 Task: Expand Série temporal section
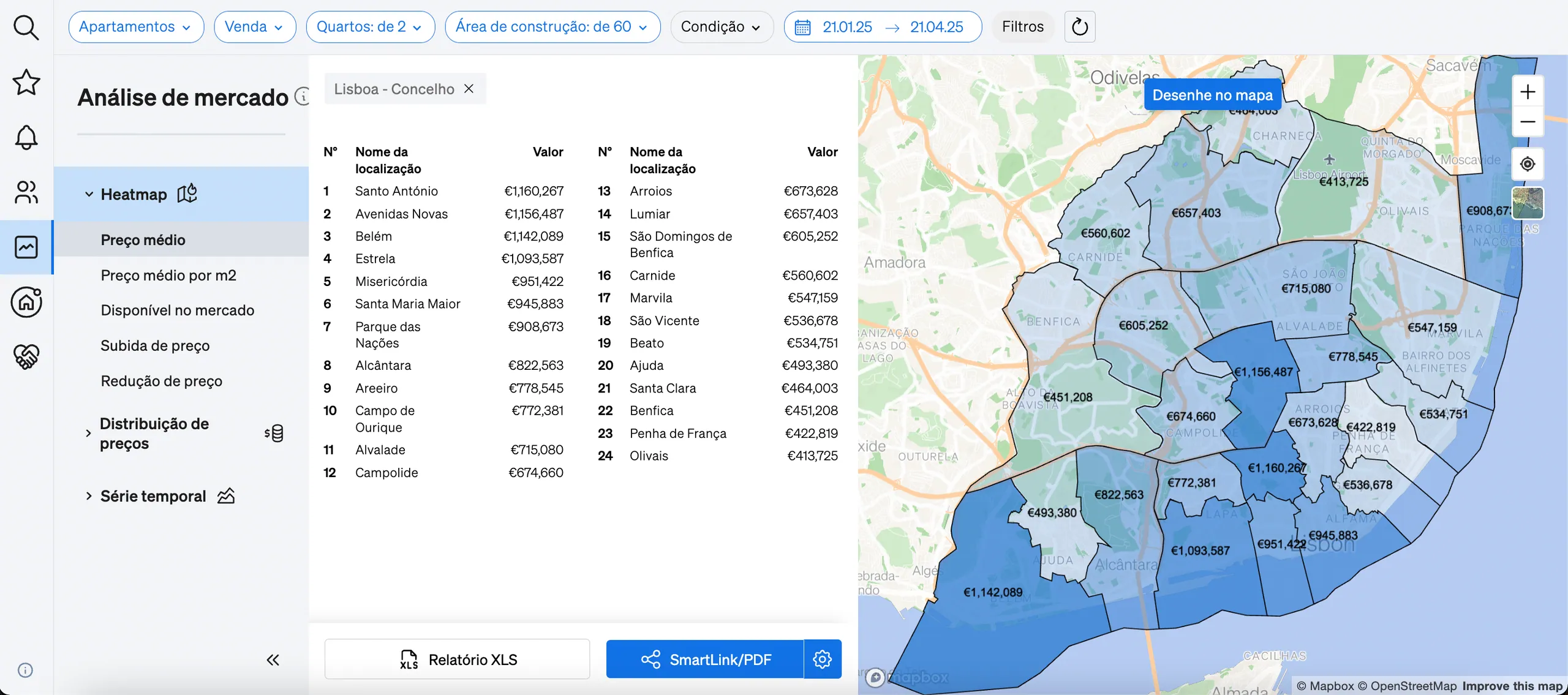(x=89, y=495)
